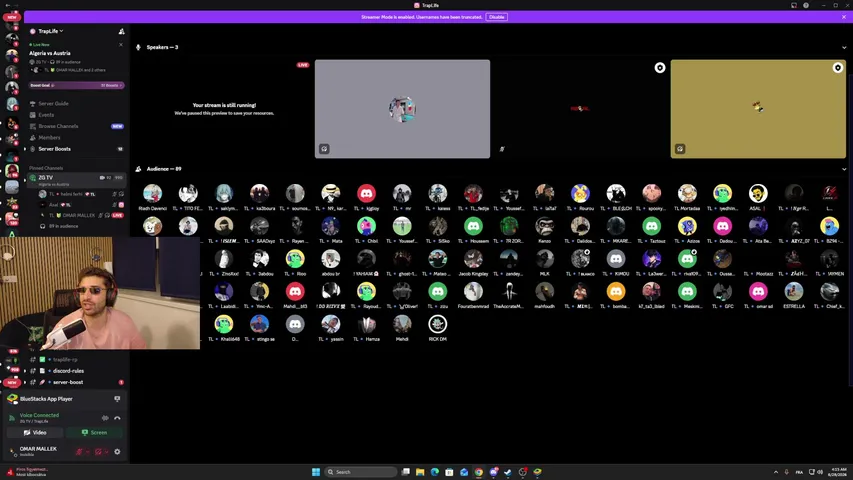
Task: Toggle noise suppression icon in voice panel
Action: pyautogui.click(x=105, y=418)
